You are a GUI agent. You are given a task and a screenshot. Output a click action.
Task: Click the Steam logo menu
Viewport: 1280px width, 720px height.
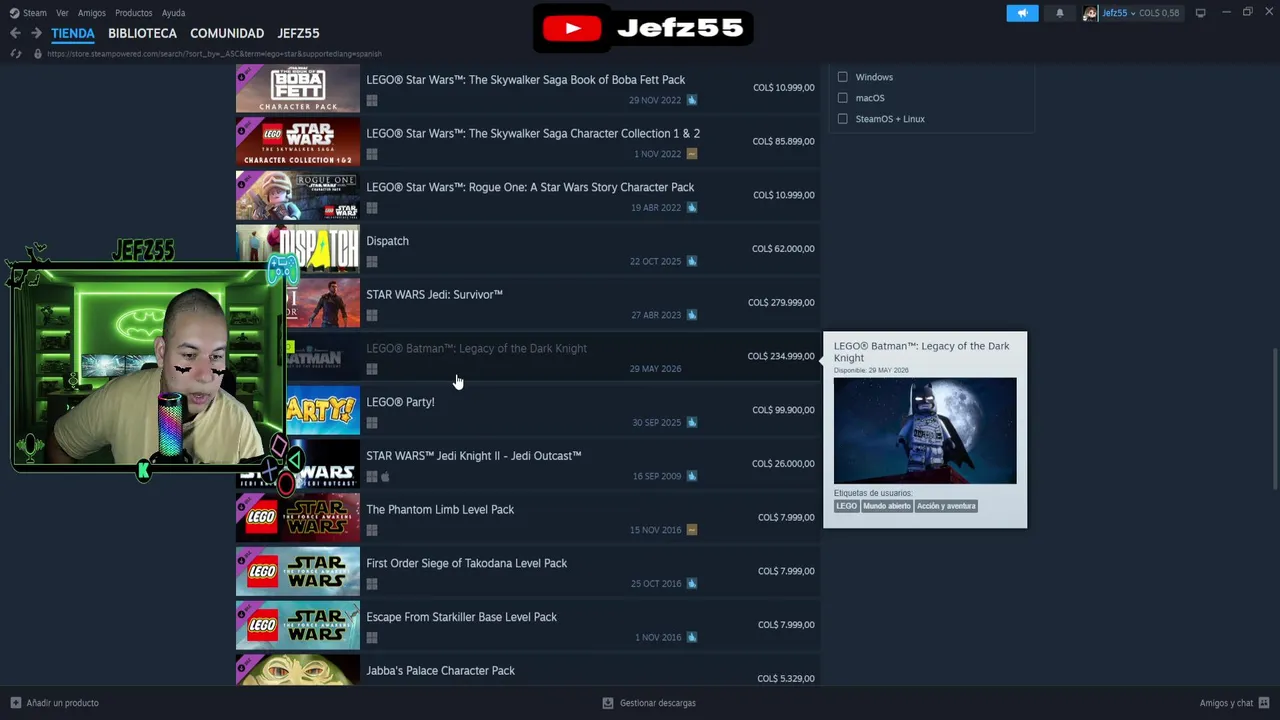(x=14, y=13)
